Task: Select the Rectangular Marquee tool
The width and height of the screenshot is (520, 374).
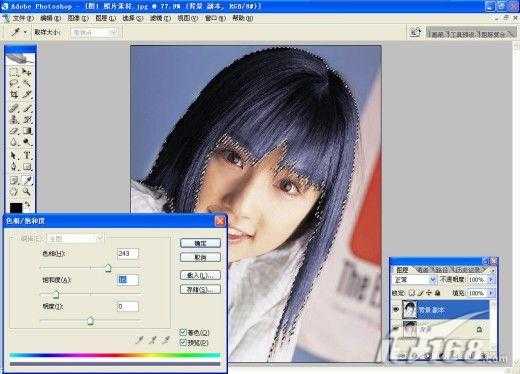Action: point(14,71)
